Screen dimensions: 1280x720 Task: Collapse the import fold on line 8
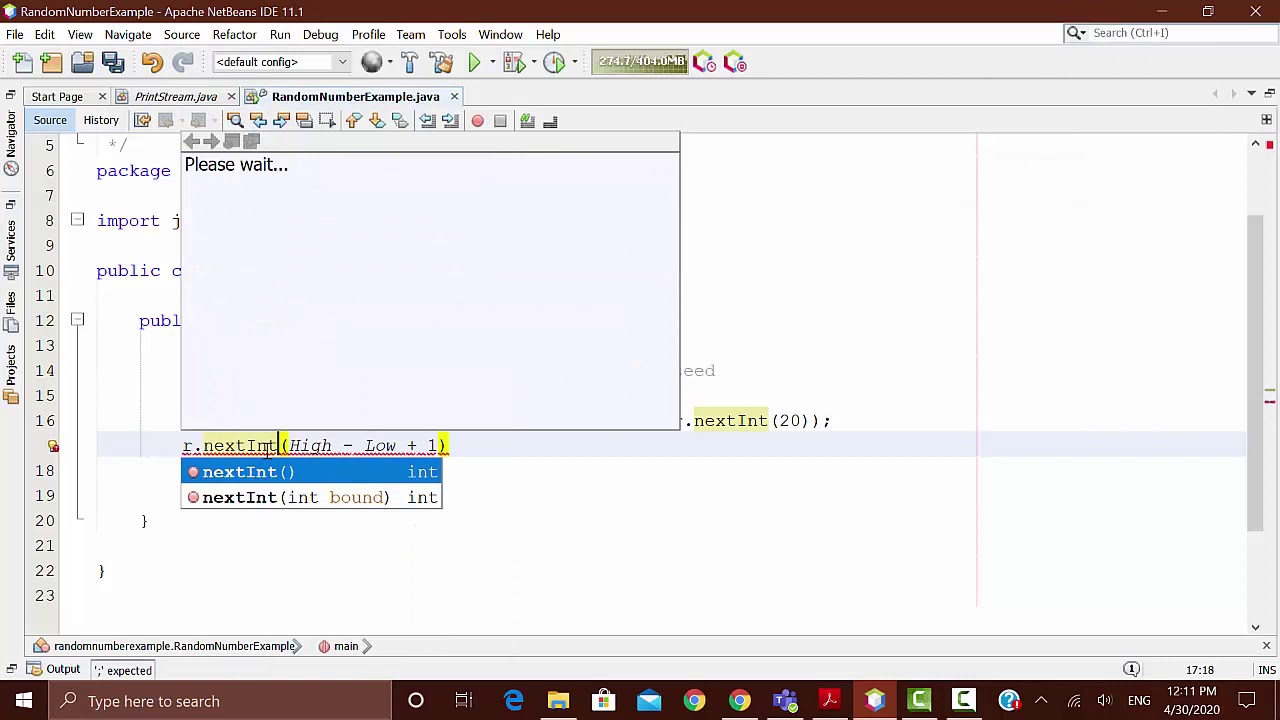77,220
